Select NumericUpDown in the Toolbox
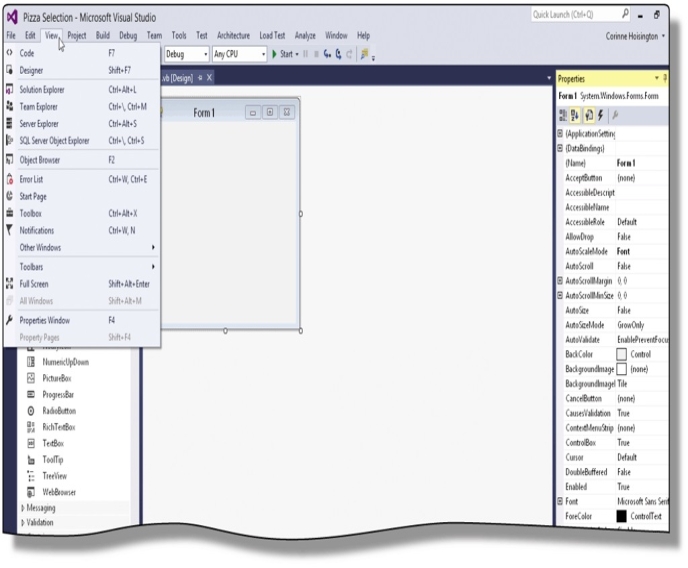Viewport: 688px width, 568px height. coord(65,362)
